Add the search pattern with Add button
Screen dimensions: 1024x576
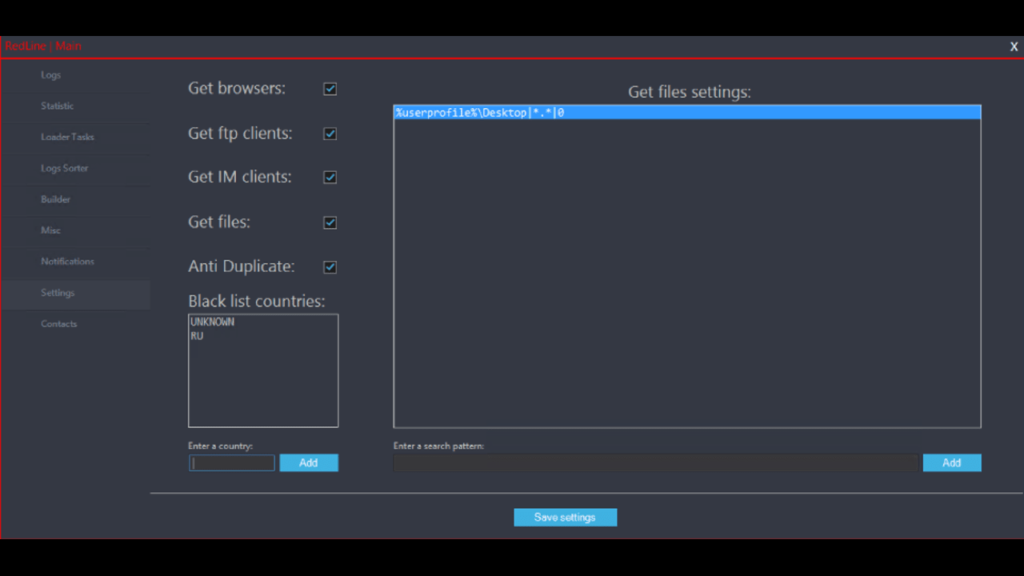pyautogui.click(x=952, y=463)
